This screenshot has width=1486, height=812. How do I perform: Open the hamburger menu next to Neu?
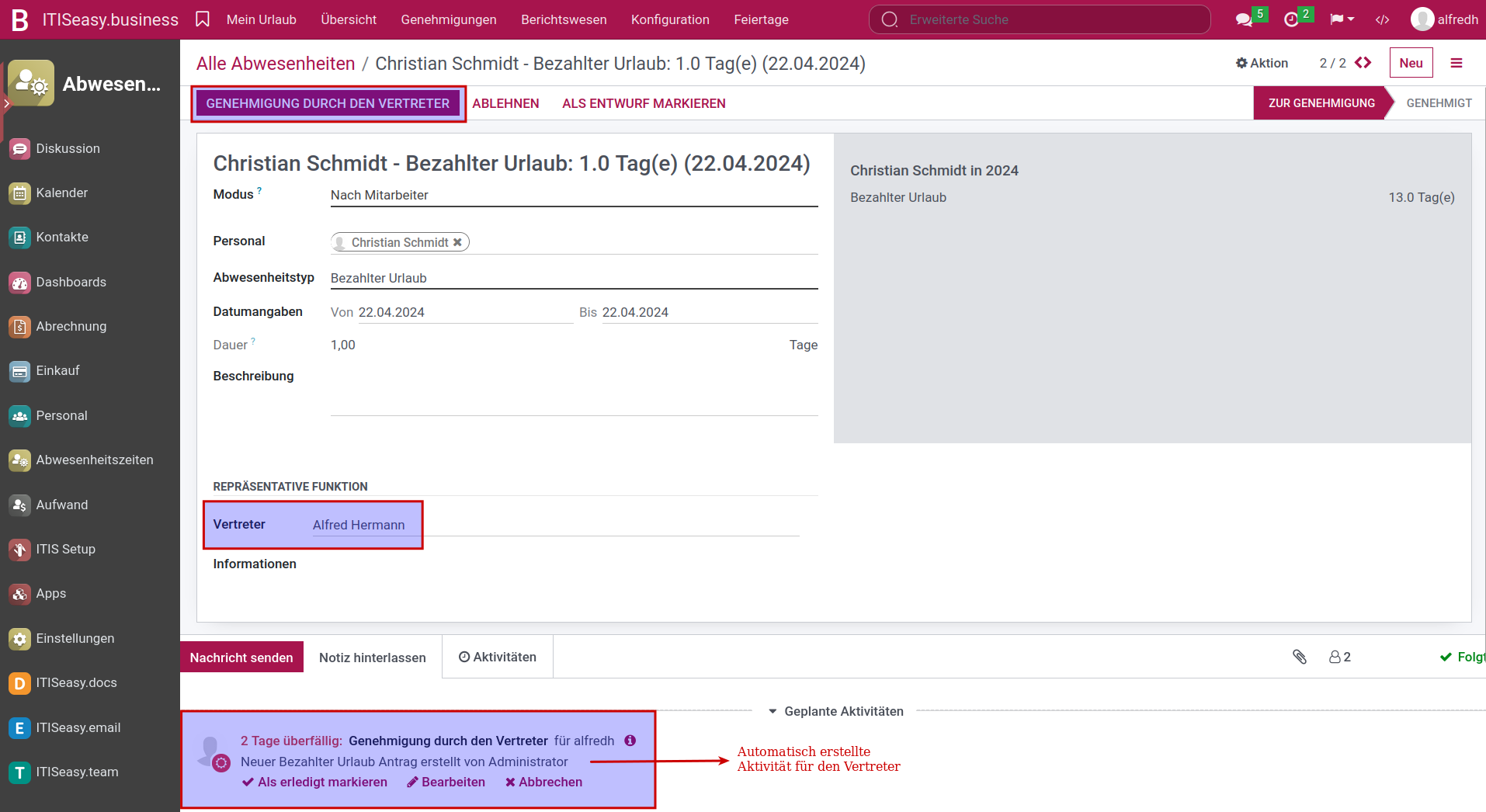(x=1456, y=63)
